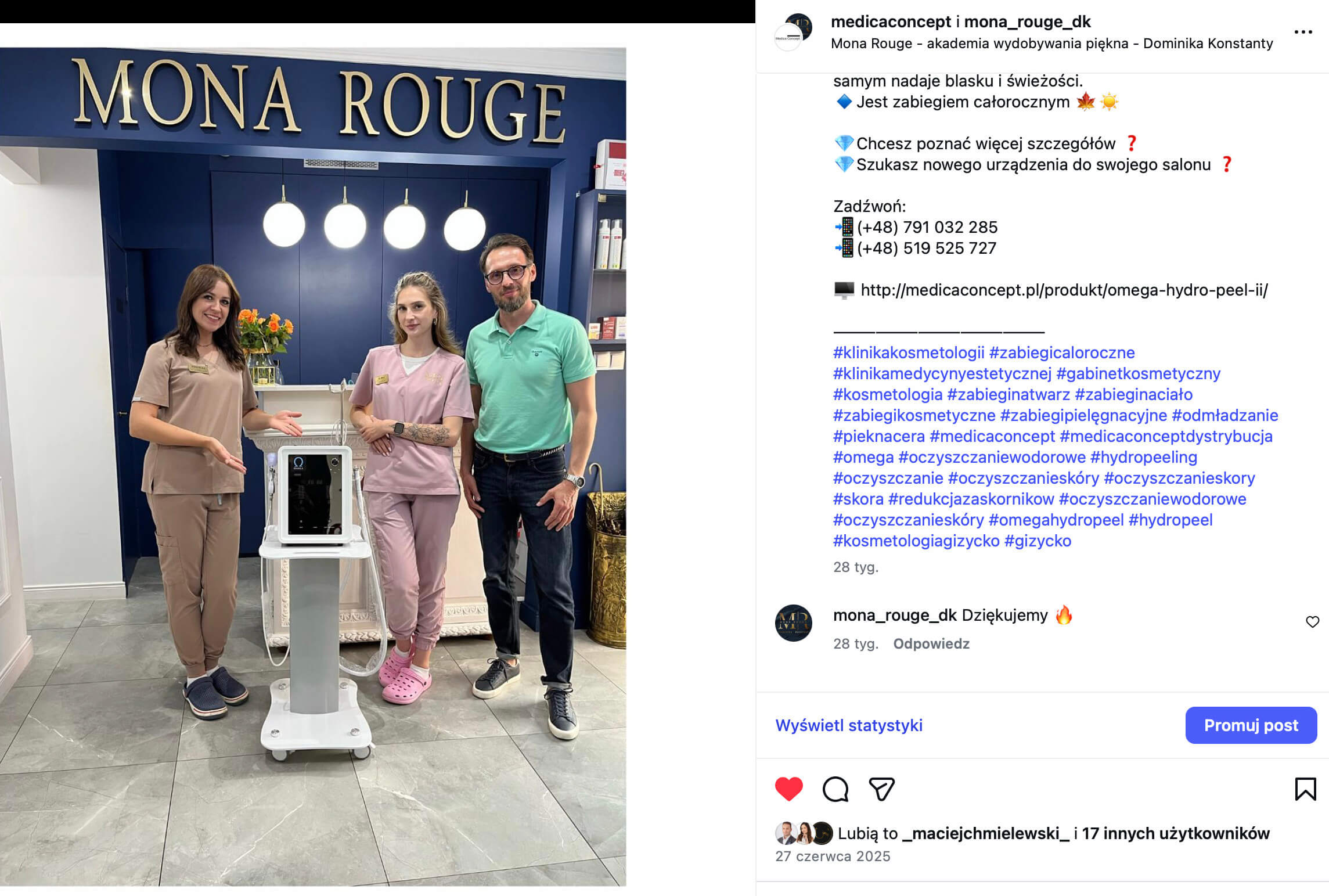The width and height of the screenshot is (1329, 896).
Task: Open the #hydropeeling hashtag
Action: pos(1143,457)
